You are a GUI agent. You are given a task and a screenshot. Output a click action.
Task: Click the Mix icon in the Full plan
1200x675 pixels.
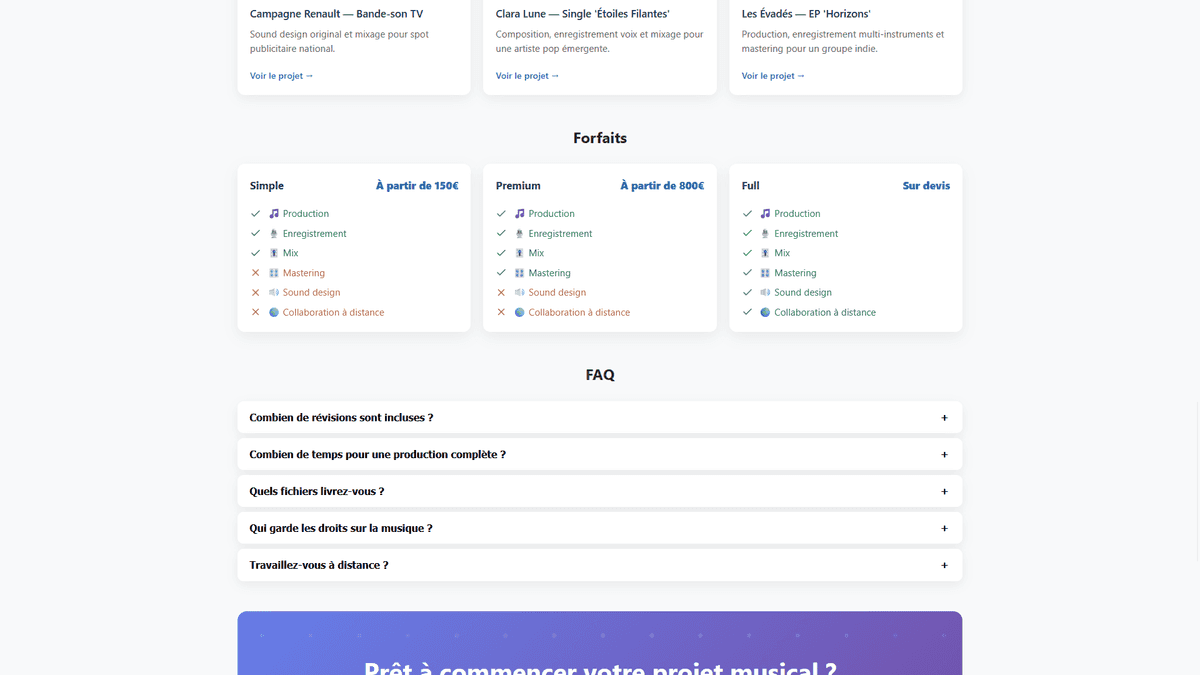click(765, 253)
